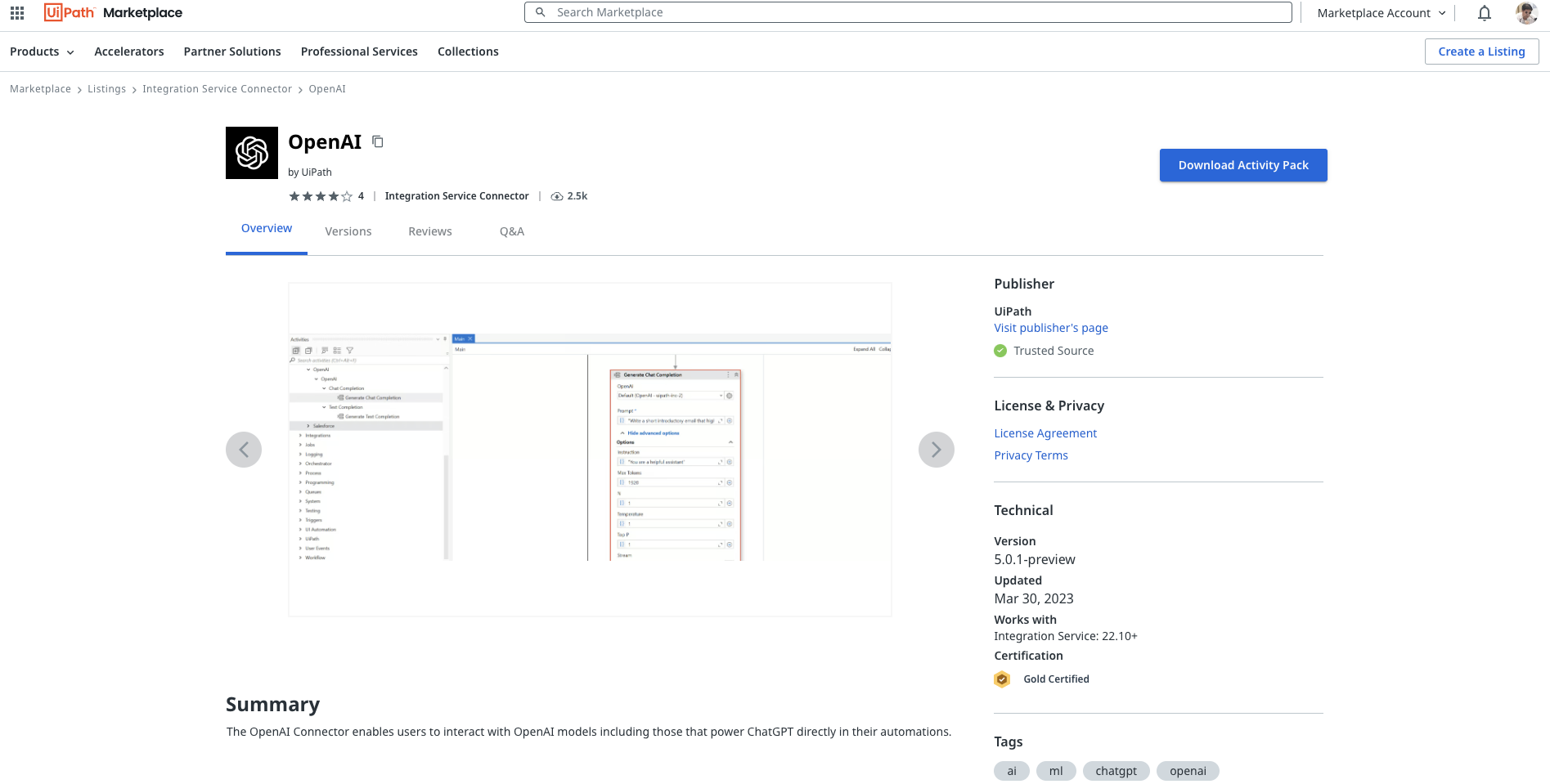Go to Marketplace breadcrumb

click(x=40, y=89)
